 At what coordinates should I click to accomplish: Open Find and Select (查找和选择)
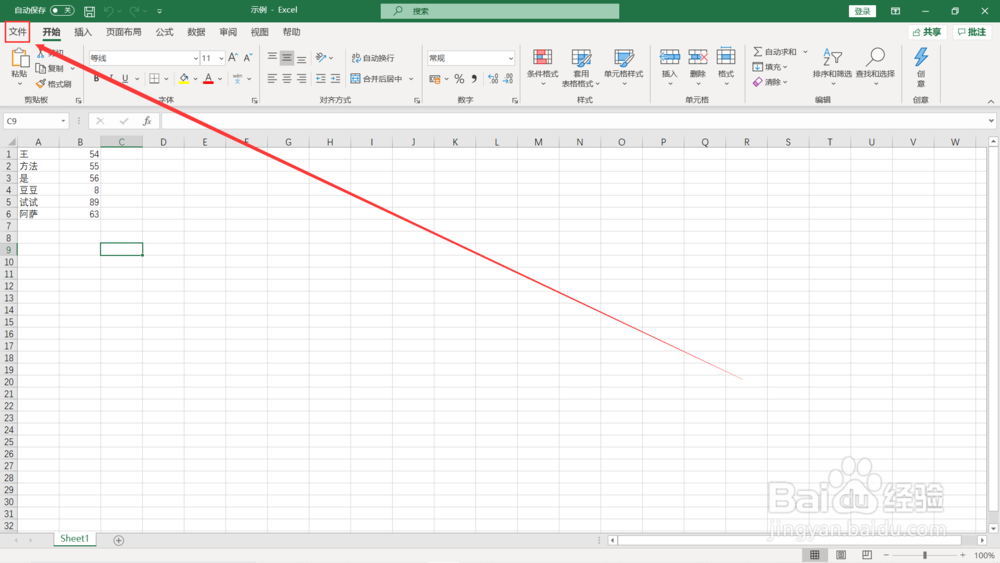[x=875, y=66]
